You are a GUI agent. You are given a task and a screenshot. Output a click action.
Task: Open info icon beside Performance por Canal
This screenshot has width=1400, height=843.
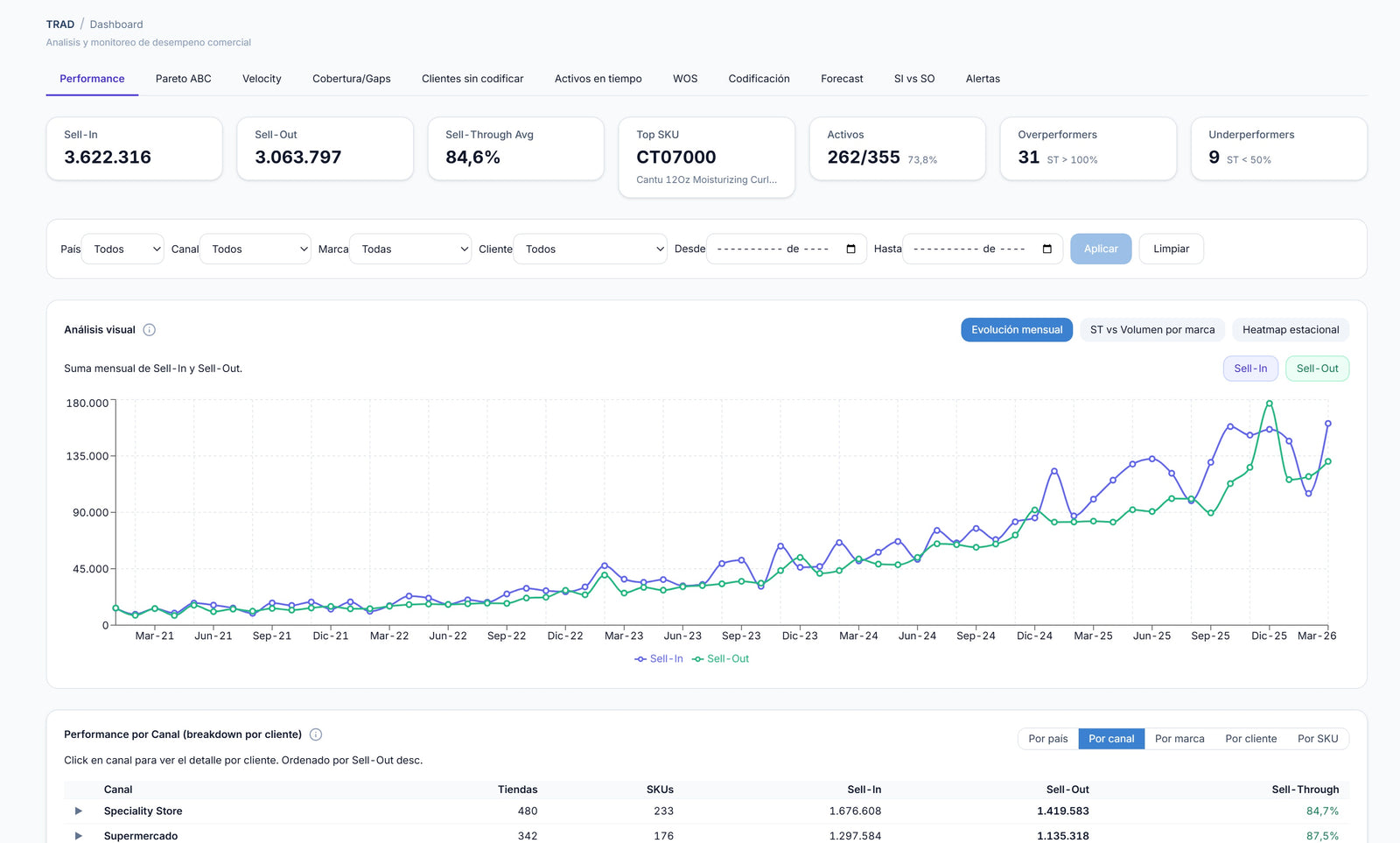pos(316,734)
